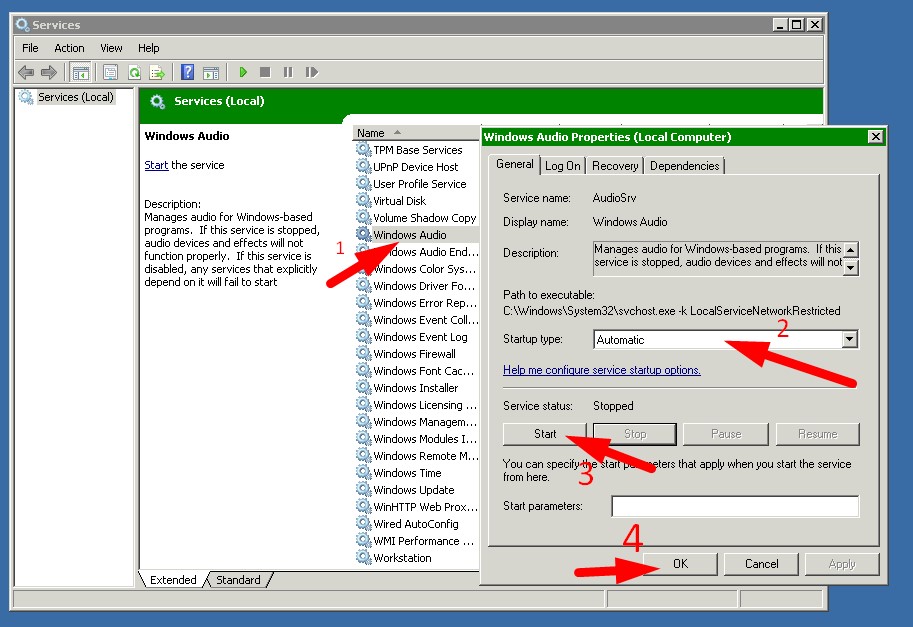The width and height of the screenshot is (913, 627).
Task: Click the Restart Service toolbar icon
Action: 312,72
